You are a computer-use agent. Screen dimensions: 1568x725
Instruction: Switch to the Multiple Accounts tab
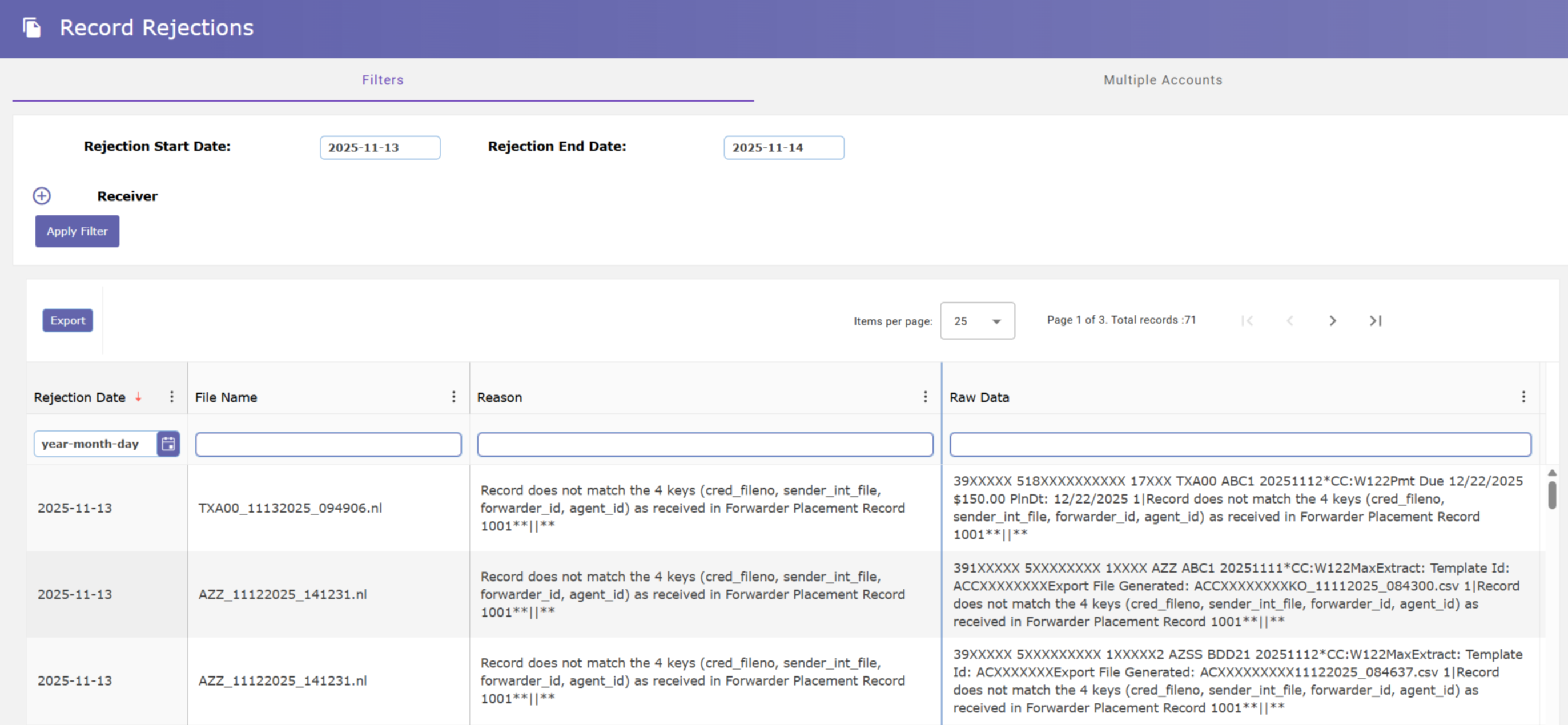click(x=1162, y=80)
